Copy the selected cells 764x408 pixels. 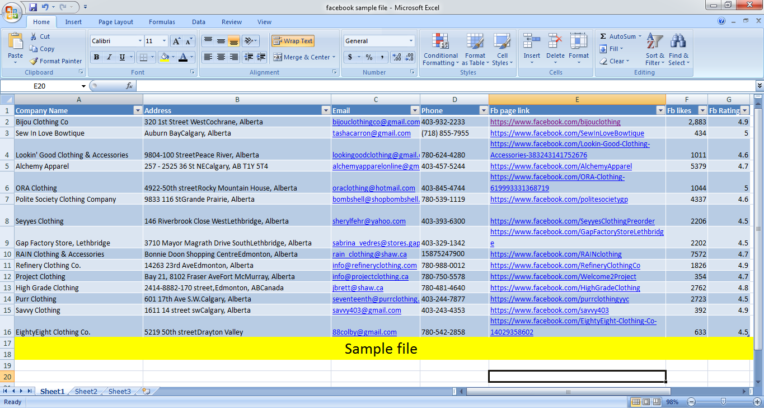(x=41, y=49)
